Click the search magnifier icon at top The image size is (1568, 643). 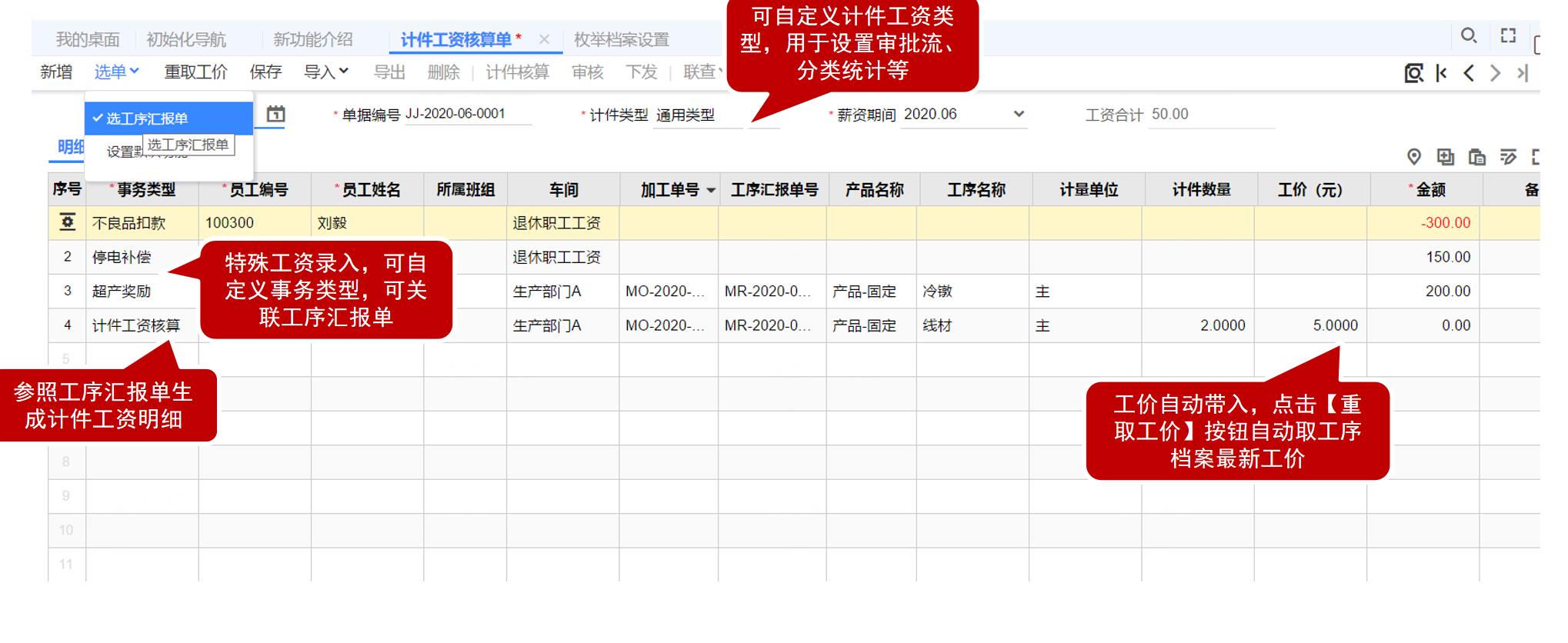click(x=1468, y=35)
